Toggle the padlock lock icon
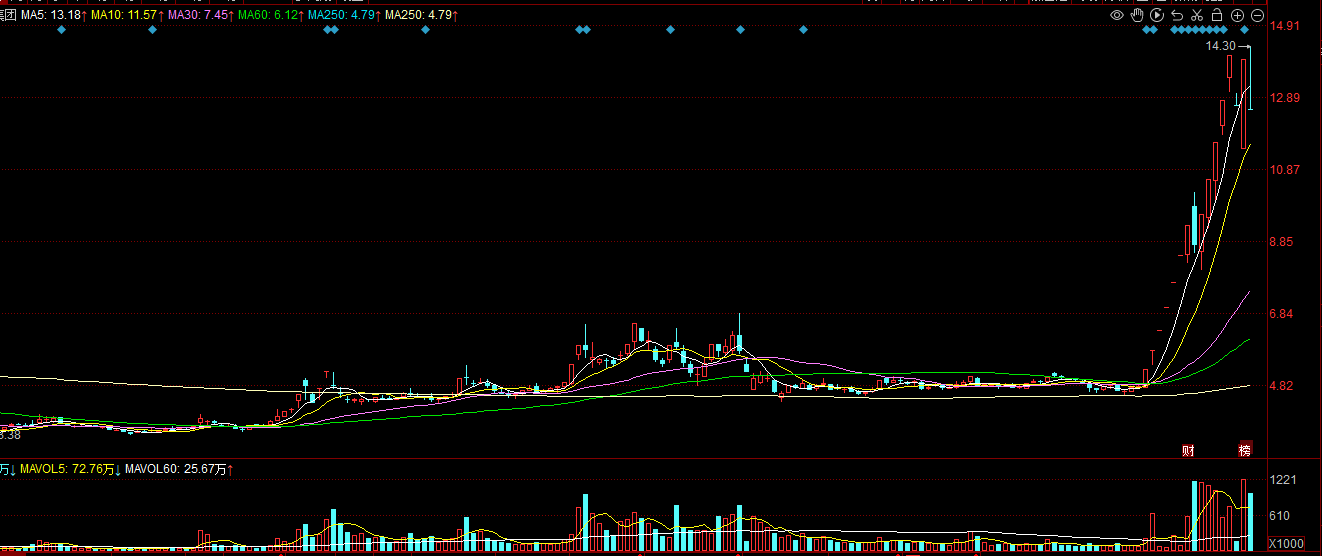The image size is (1322, 556). pos(1216,15)
